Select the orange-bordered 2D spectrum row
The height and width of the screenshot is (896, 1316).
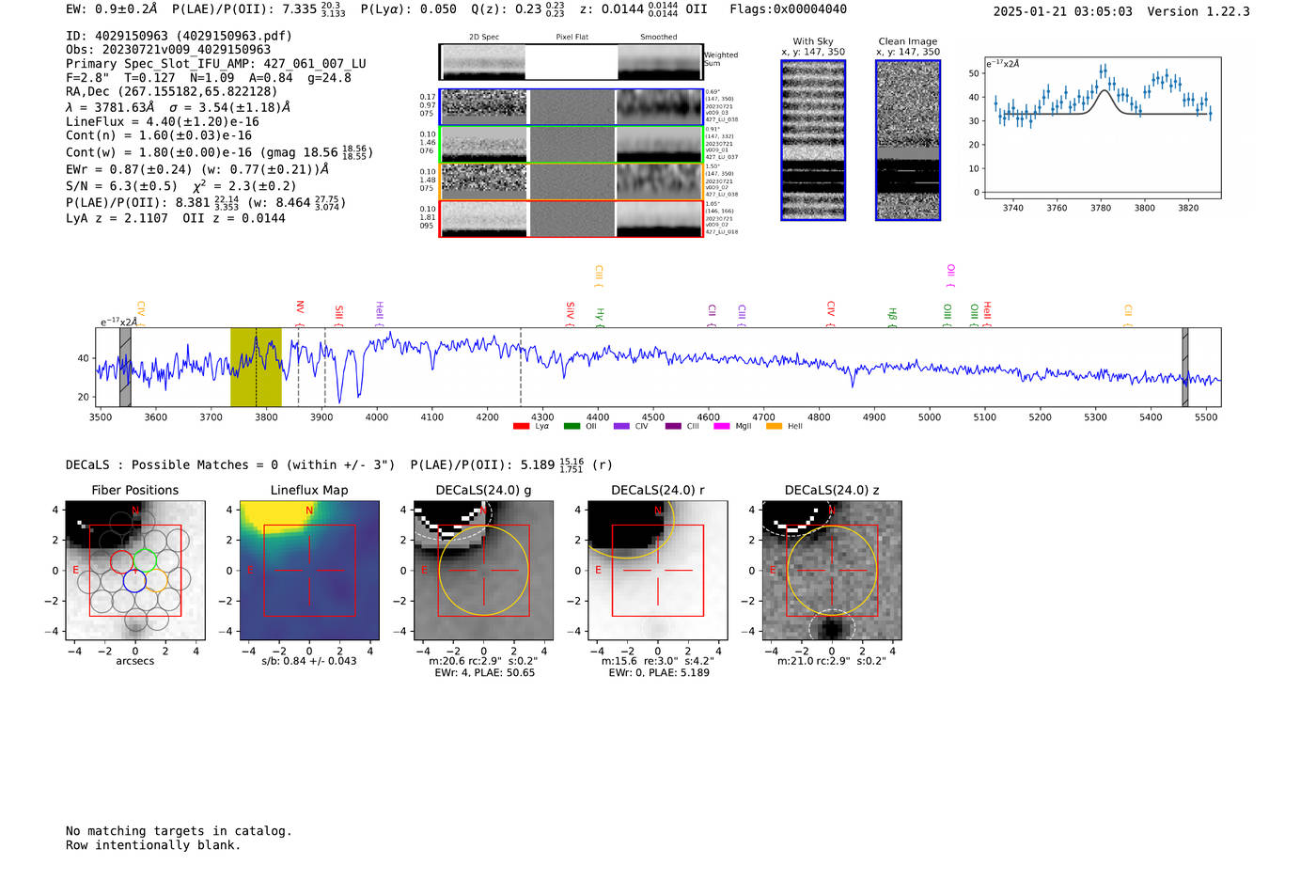click(571, 181)
